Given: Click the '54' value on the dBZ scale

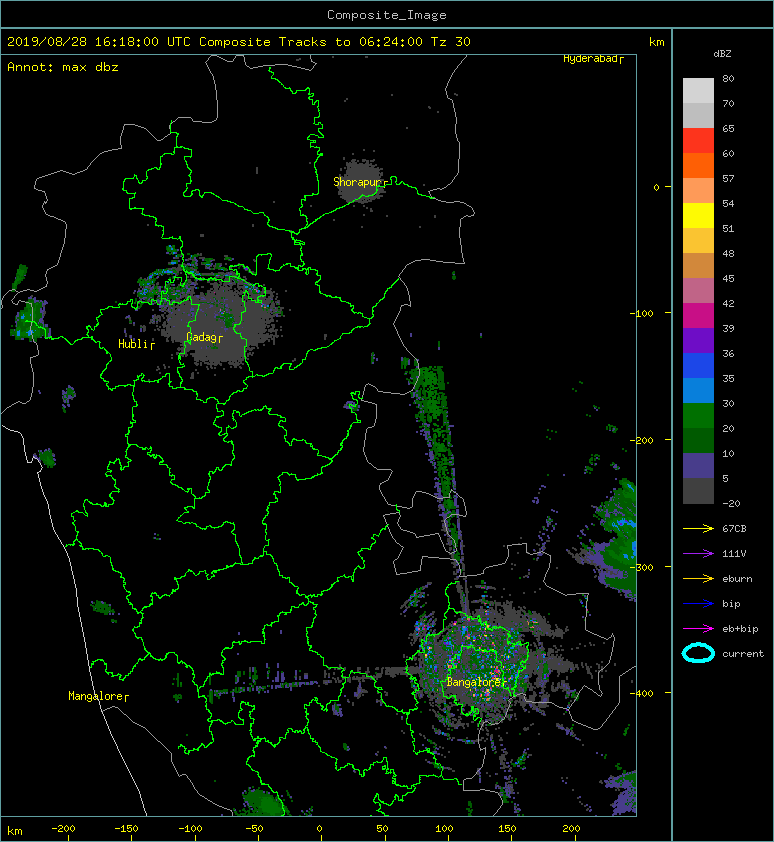Looking at the screenshot, I should 728,204.
